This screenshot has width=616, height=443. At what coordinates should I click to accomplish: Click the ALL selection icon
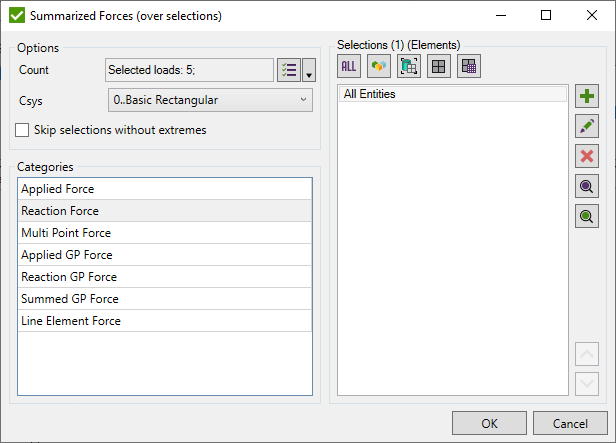tap(349, 66)
